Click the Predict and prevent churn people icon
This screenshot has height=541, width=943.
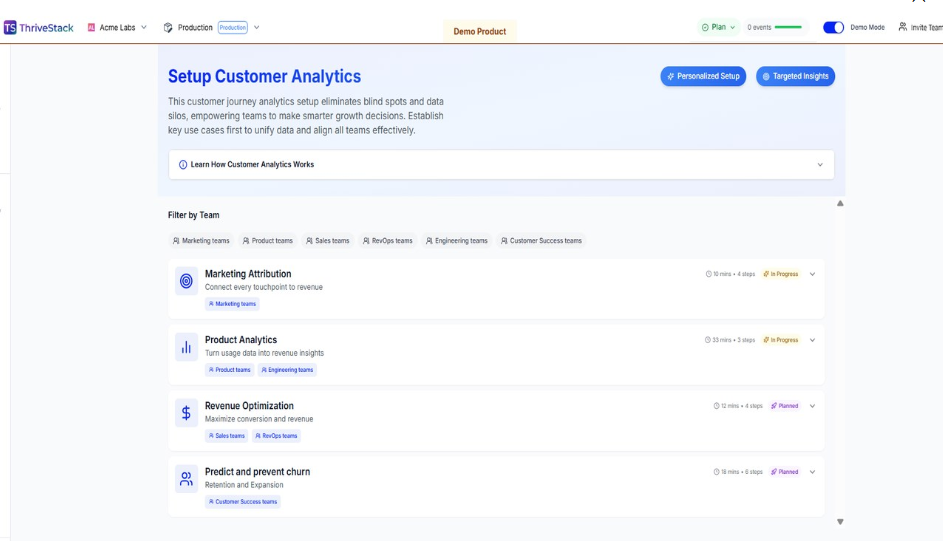click(186, 479)
